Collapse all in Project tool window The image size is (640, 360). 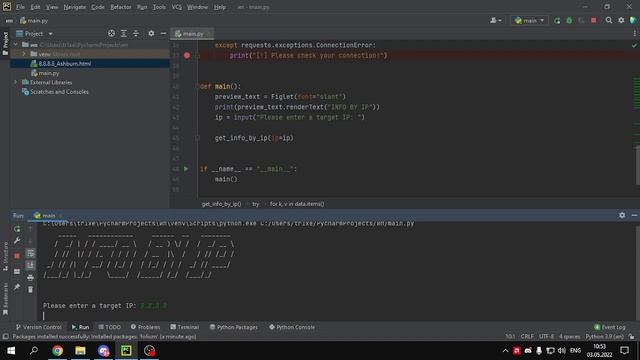click(136, 33)
